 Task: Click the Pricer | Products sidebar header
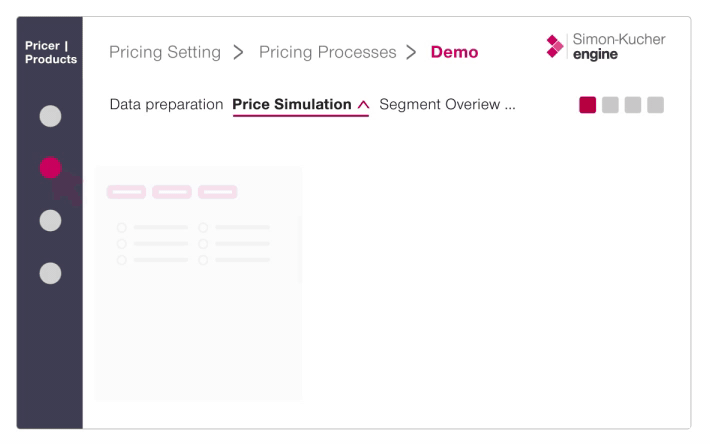[50, 52]
